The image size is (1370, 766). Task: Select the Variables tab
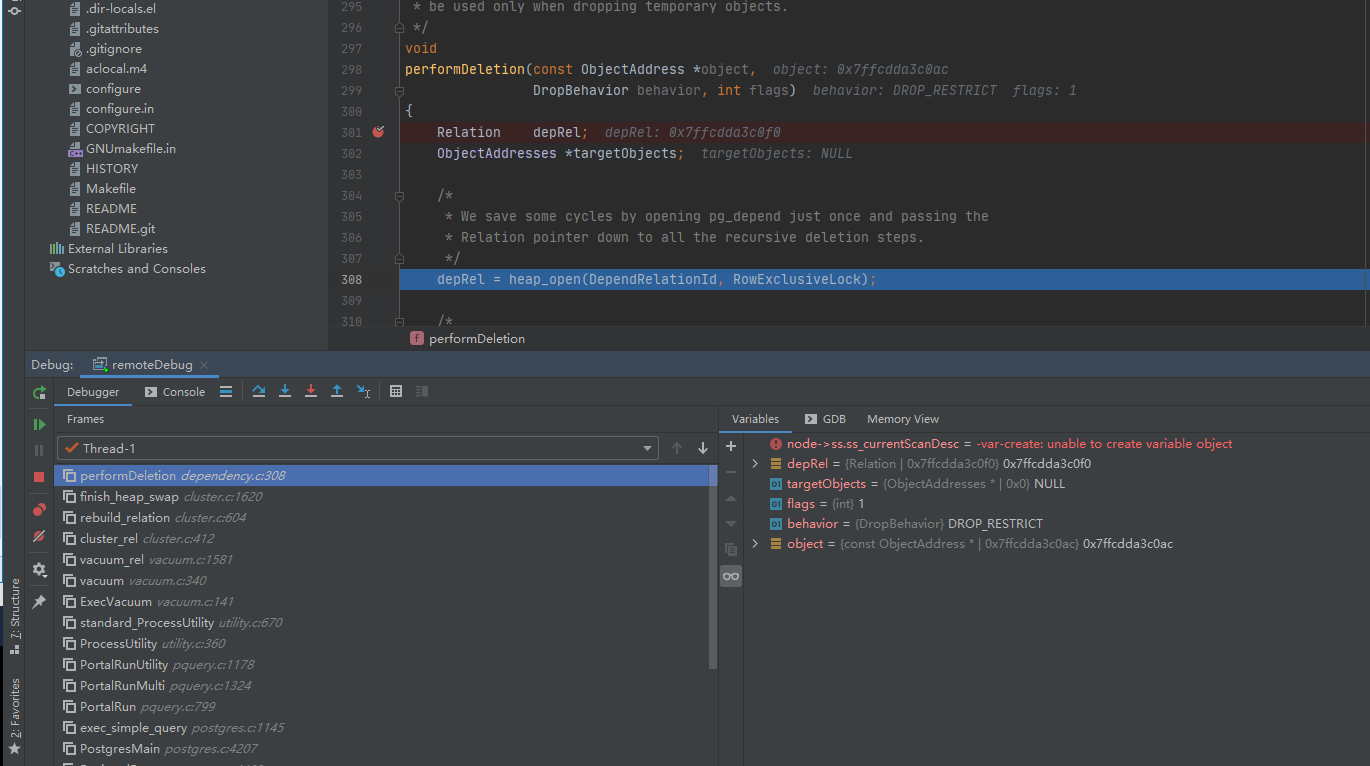[755, 419]
